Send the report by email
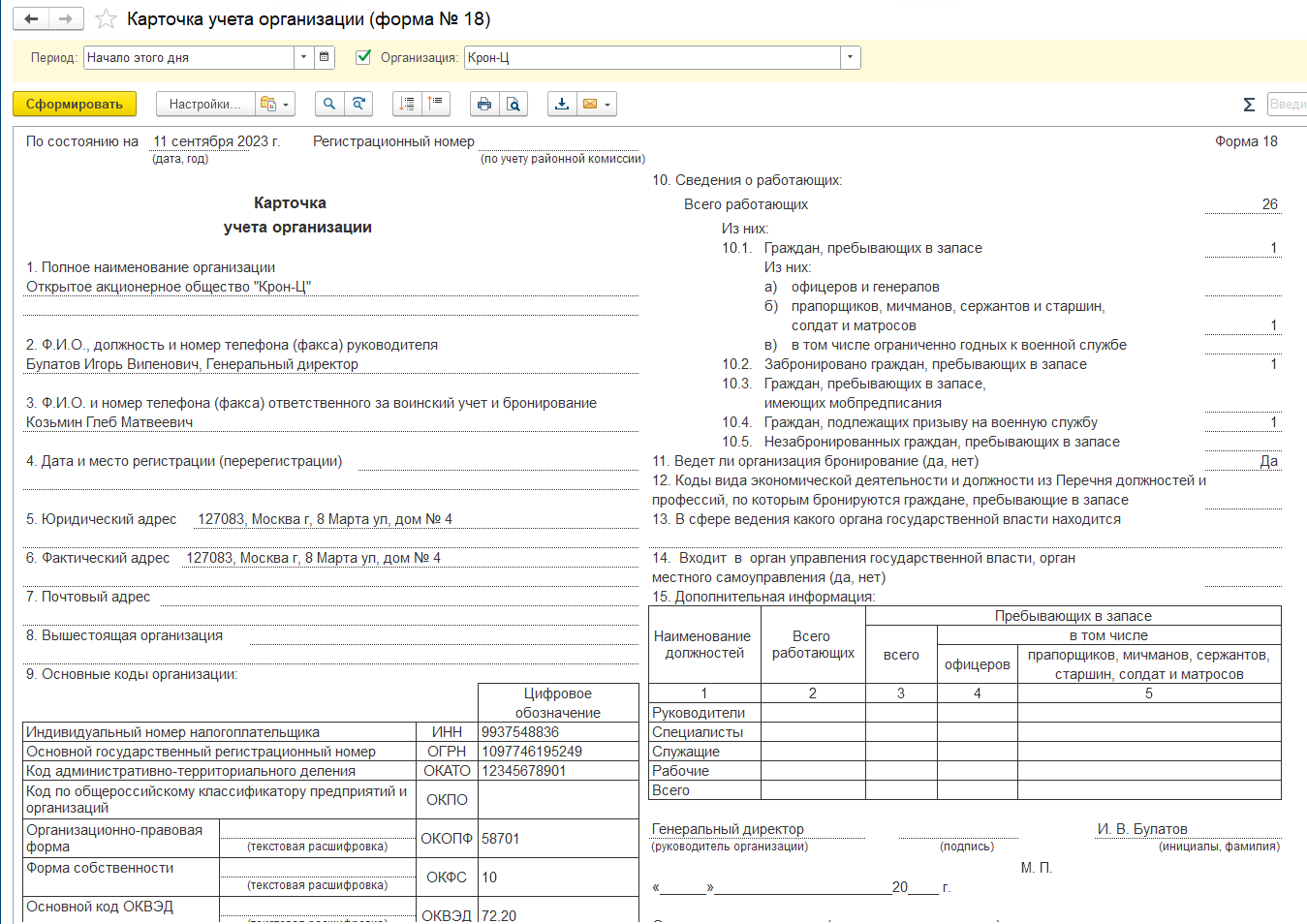 589,104
